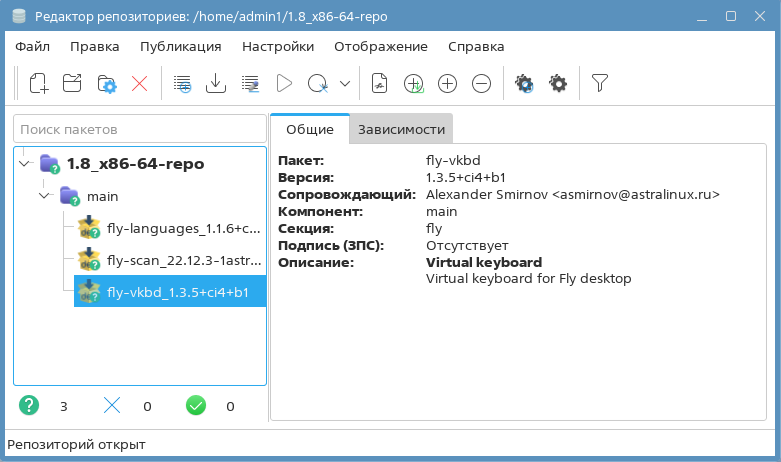Open dropdown arrow beside the refresh icon
Image resolution: width=781 pixels, height=462 pixels.
click(x=345, y=84)
